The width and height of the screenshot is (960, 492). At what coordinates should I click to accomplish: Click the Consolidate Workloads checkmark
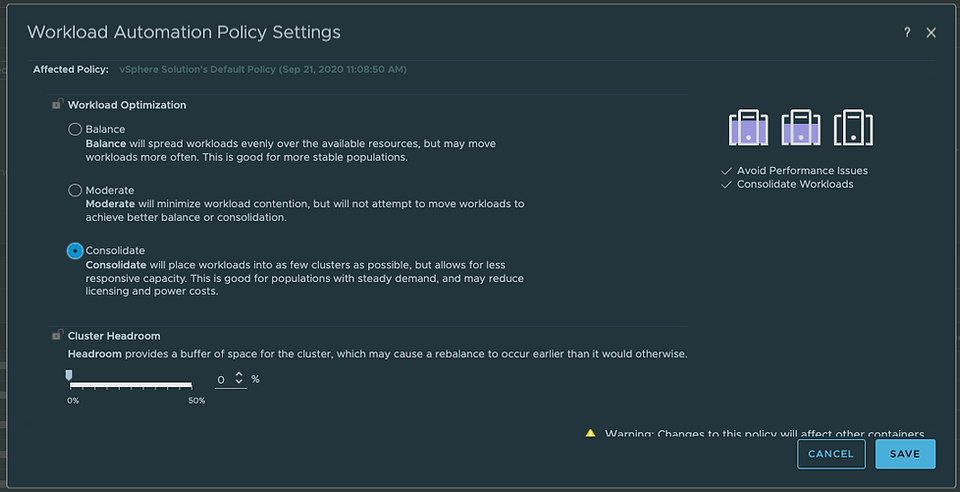pyautogui.click(x=727, y=184)
